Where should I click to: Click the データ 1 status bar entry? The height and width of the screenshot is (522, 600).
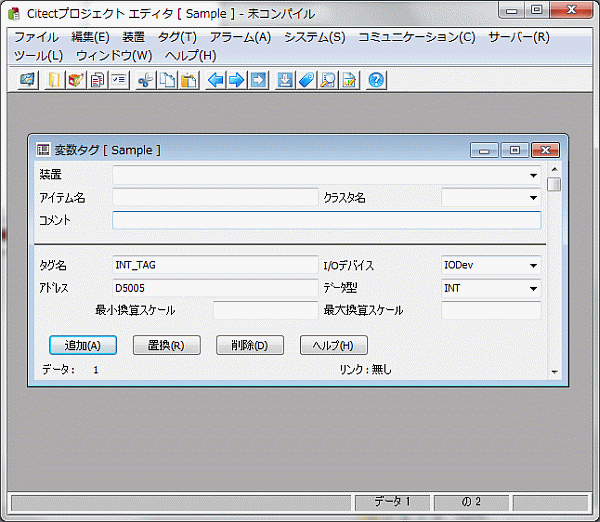(x=392, y=502)
